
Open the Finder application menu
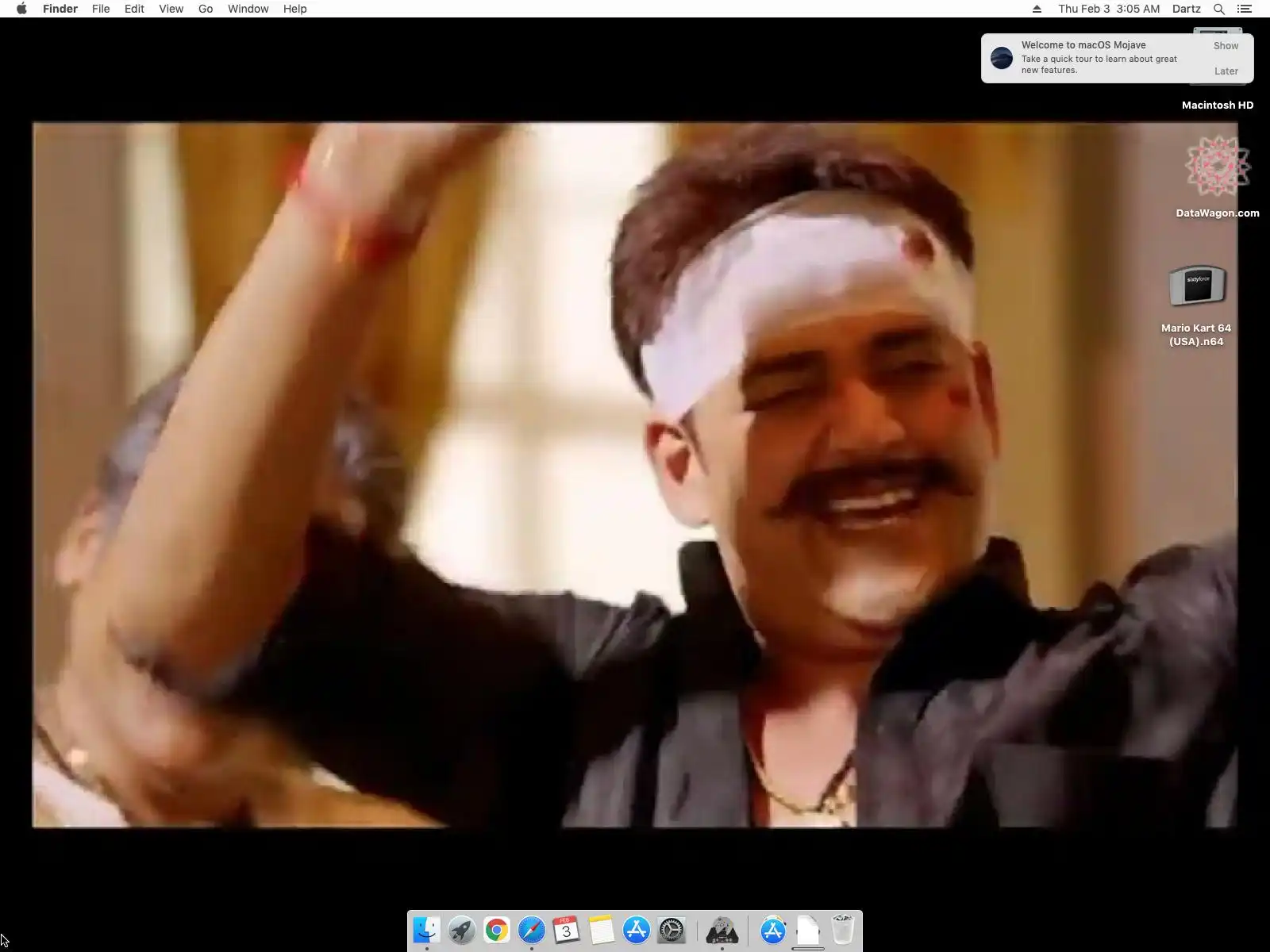[60, 9]
